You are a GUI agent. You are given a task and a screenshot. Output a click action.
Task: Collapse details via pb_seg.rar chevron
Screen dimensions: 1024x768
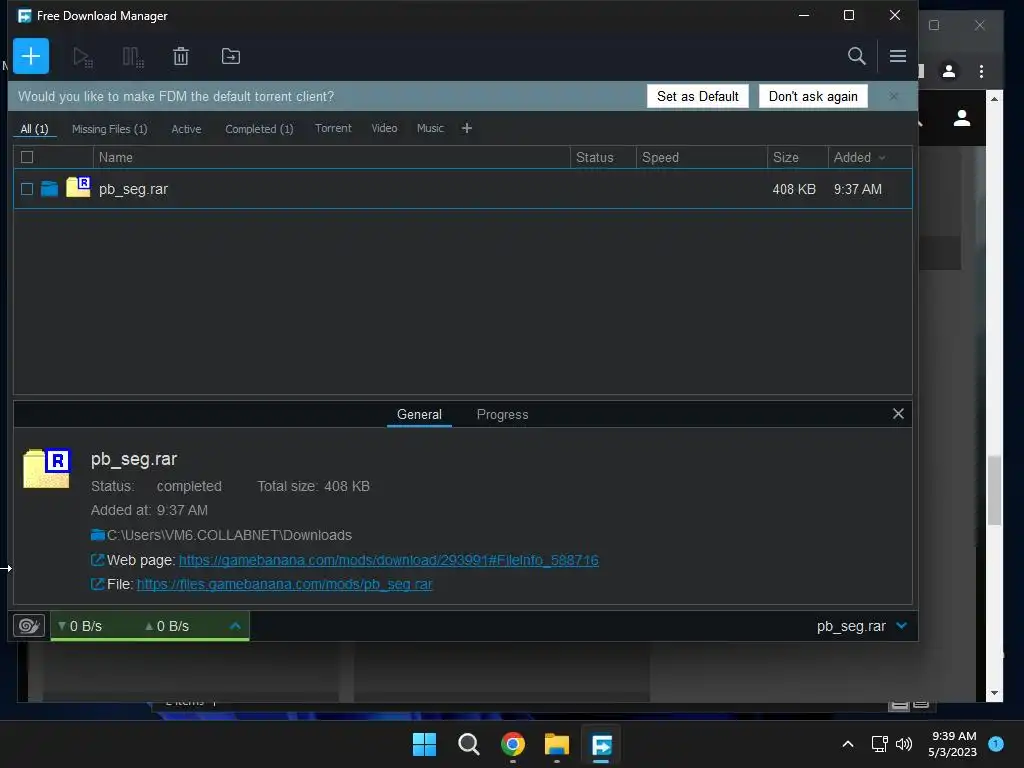pos(901,626)
